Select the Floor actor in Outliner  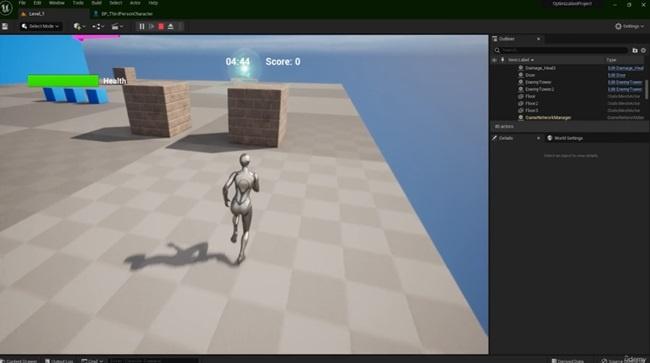coord(530,96)
